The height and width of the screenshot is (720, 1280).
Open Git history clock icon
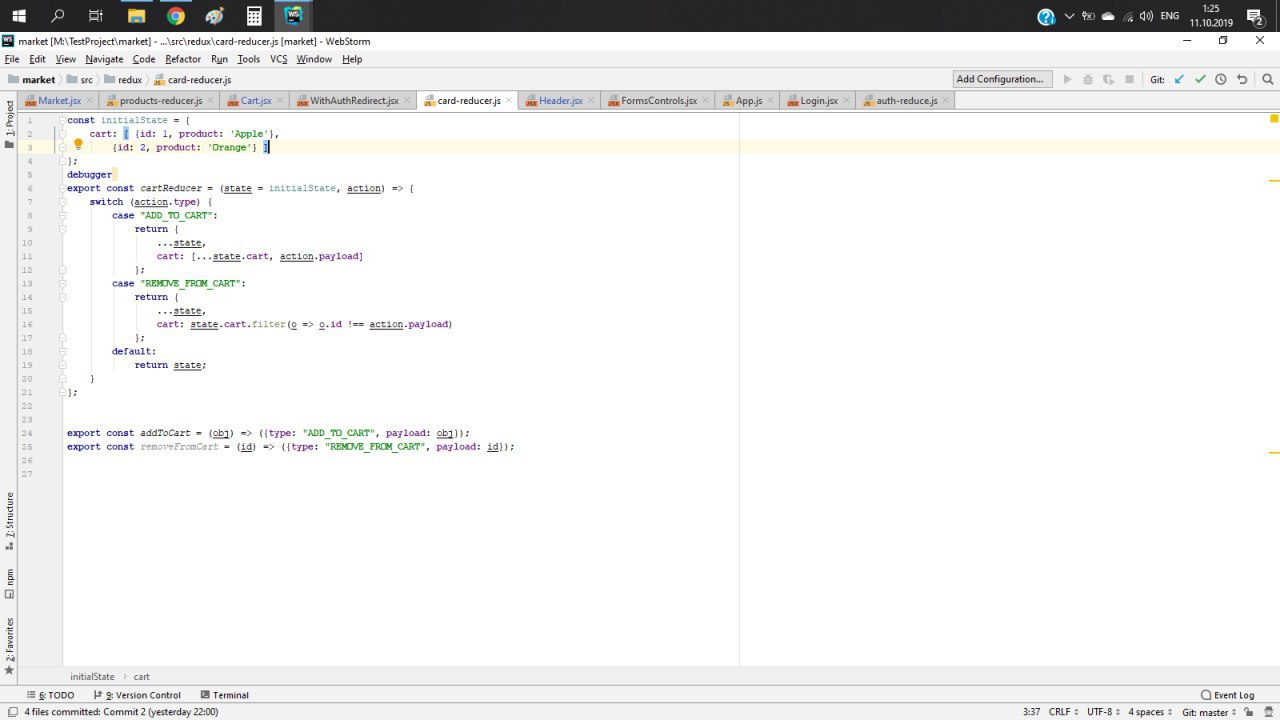click(x=1221, y=79)
